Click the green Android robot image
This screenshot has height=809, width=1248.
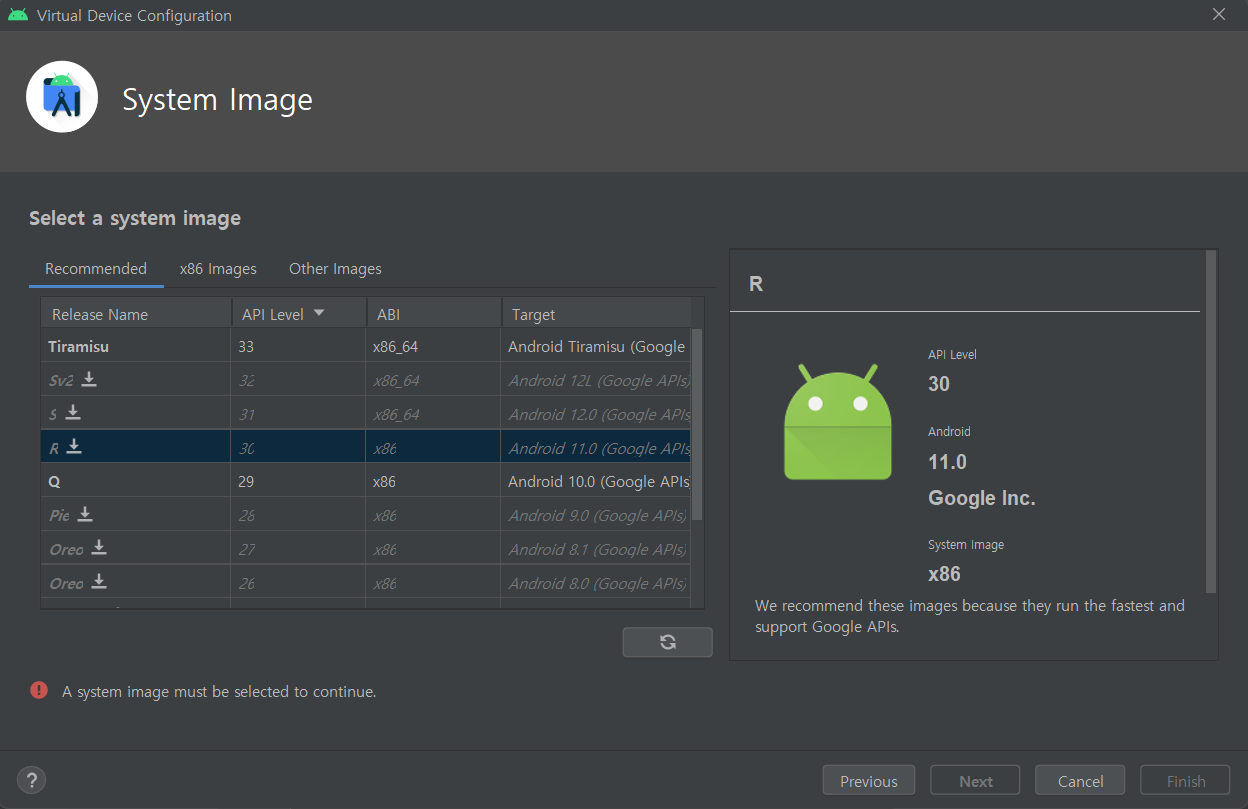838,422
